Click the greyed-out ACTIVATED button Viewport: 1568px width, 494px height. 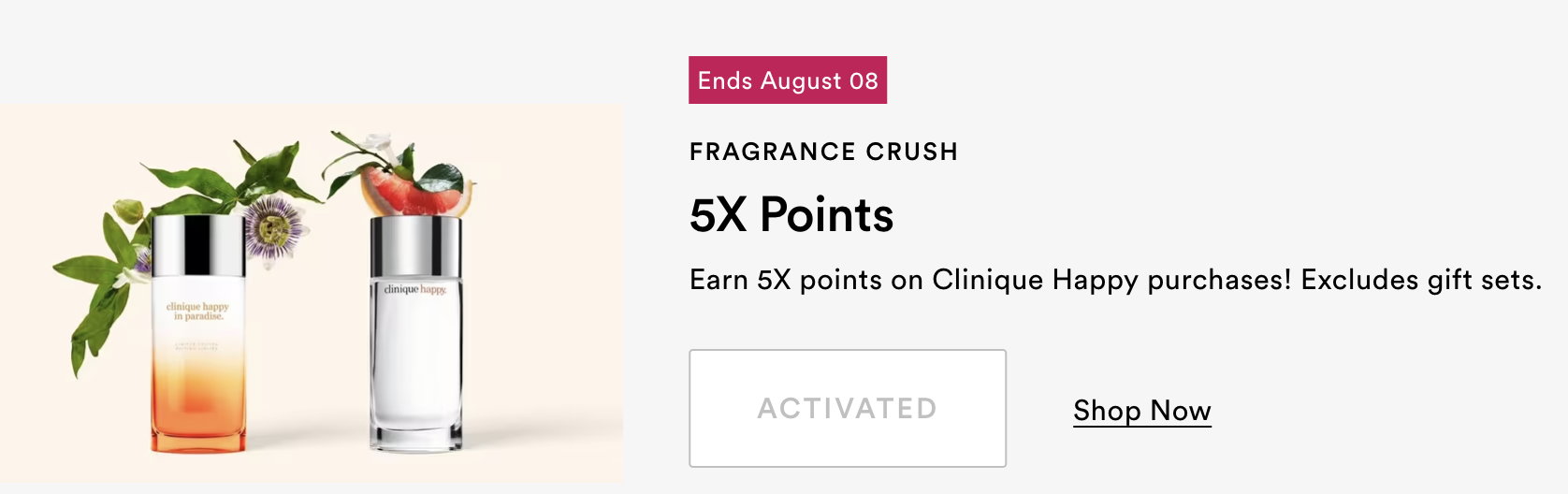848,408
